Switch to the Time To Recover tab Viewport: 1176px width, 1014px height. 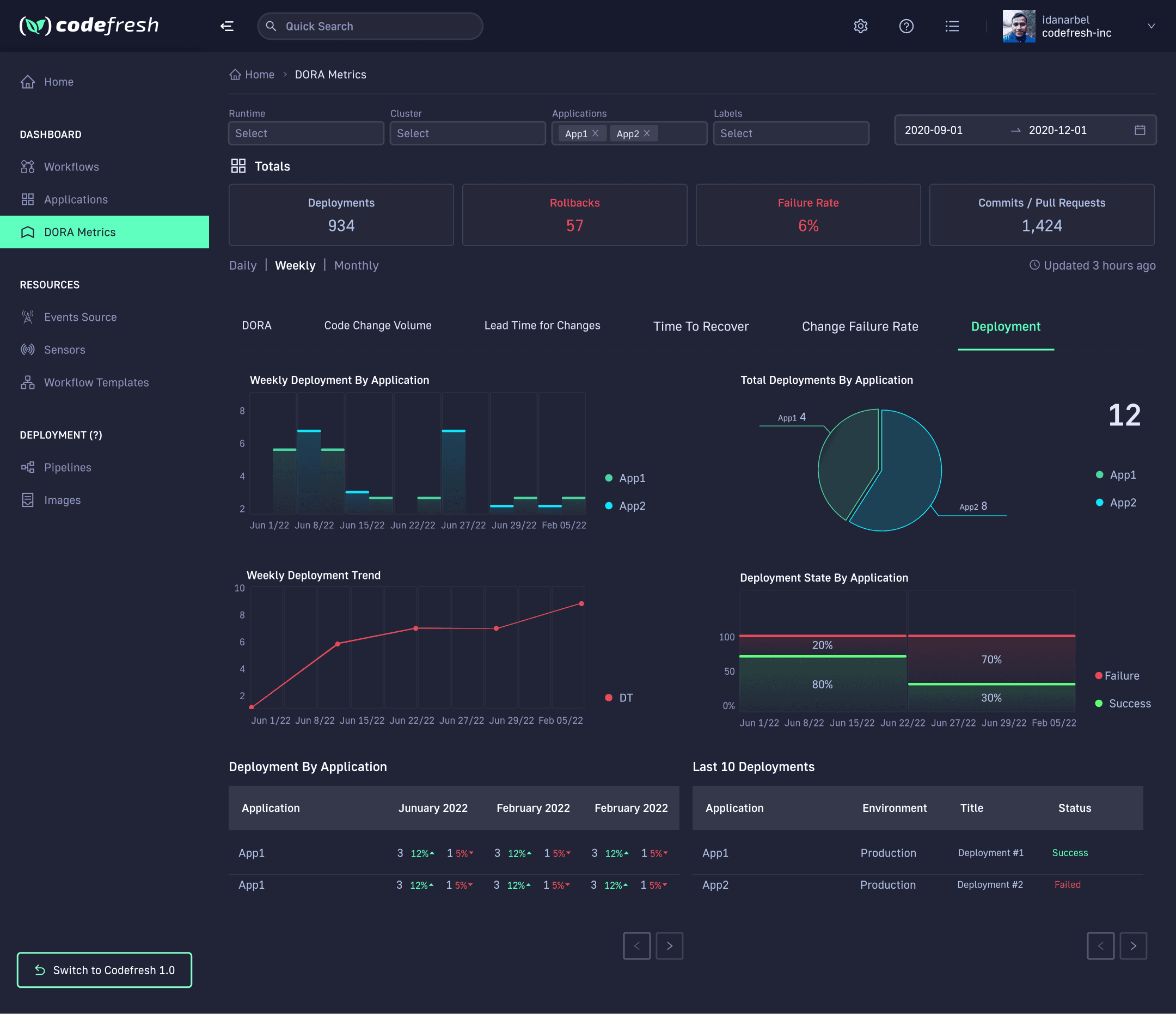pyautogui.click(x=700, y=326)
